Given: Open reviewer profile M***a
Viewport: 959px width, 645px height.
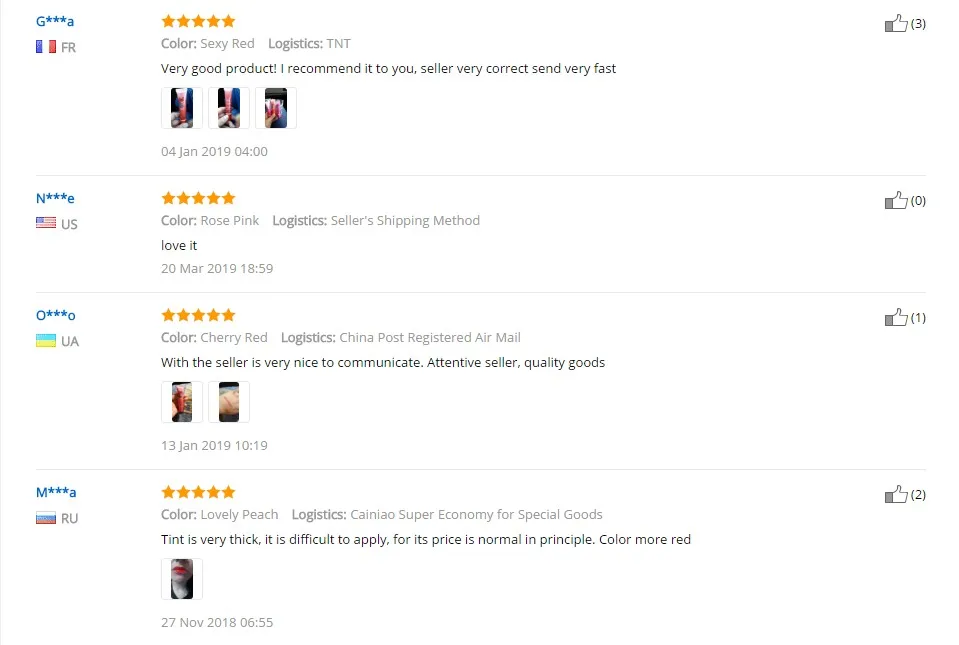Looking at the screenshot, I should point(56,492).
